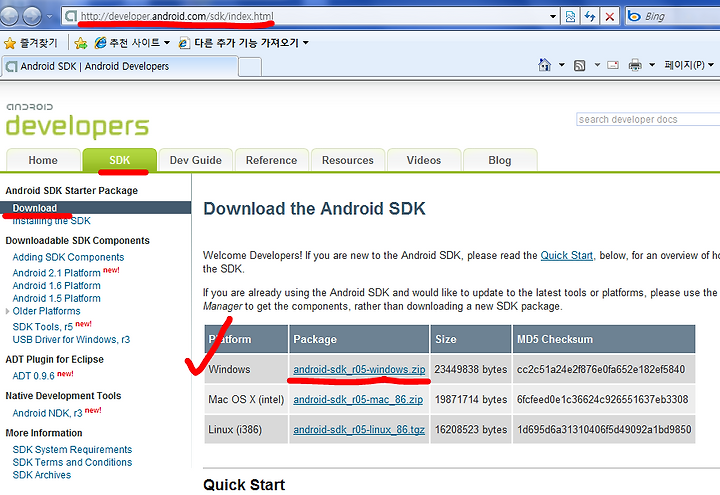
Task: Click the Compatibility View icon
Action: pos(570,17)
